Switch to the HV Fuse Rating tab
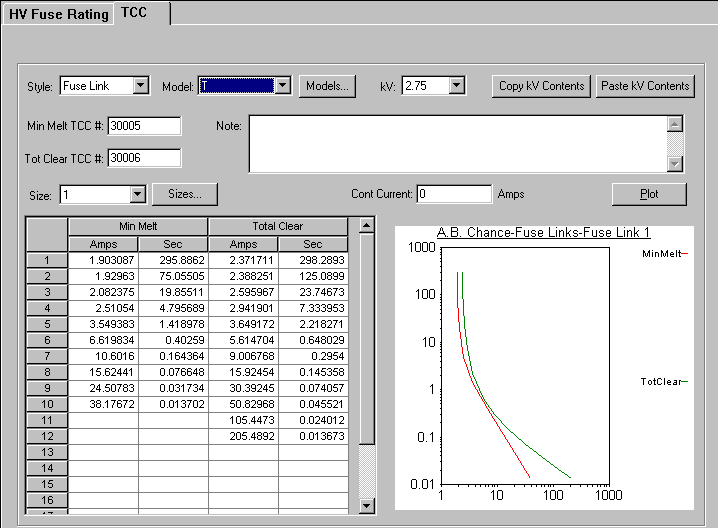718x528 pixels. [x=58, y=14]
